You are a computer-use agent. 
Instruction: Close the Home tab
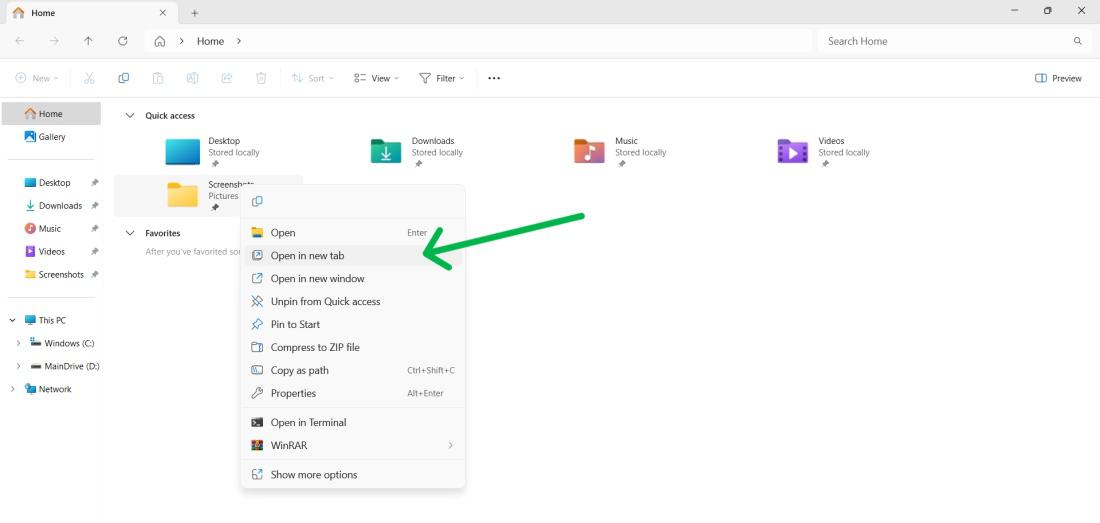pos(163,13)
